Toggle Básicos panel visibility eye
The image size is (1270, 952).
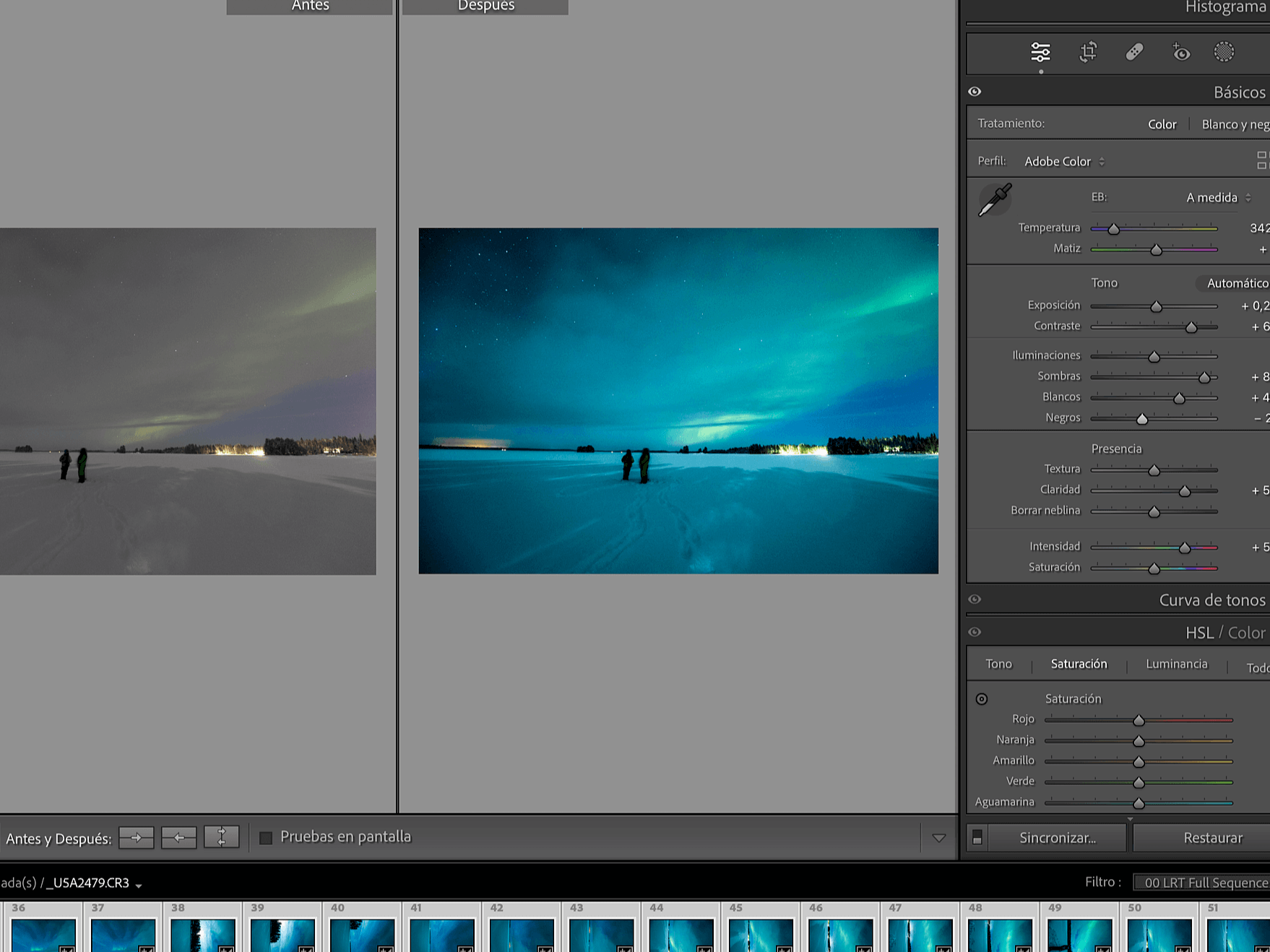click(975, 92)
